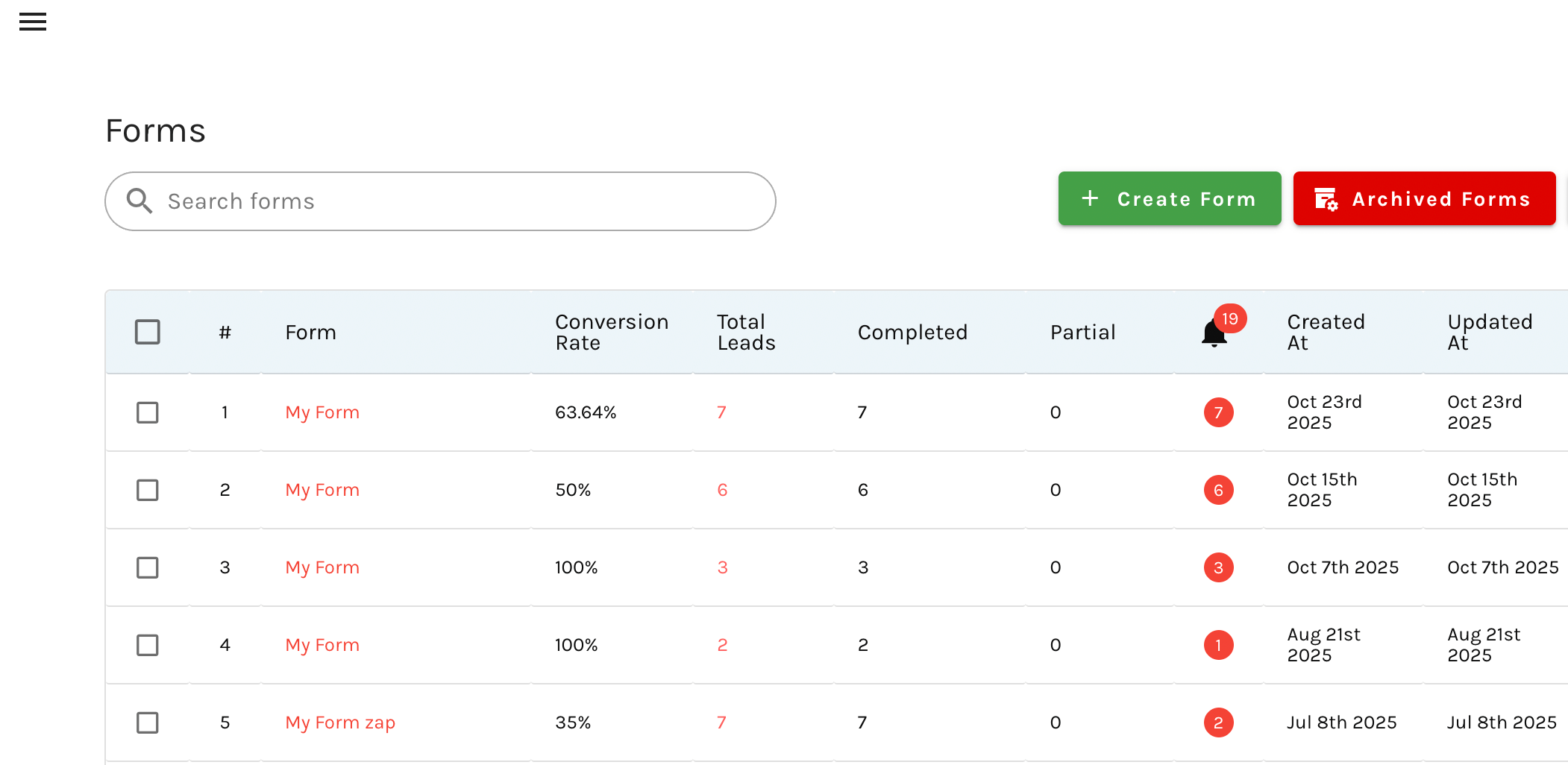Viewport: 1568px width, 765px height.
Task: Open the Archived Forms button
Action: 1423,199
